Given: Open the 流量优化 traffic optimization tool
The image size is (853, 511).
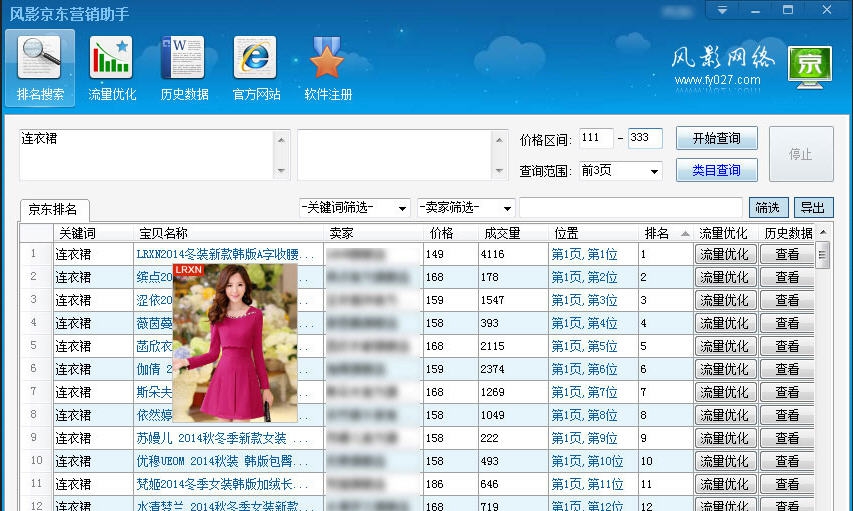Looking at the screenshot, I should pos(112,69).
